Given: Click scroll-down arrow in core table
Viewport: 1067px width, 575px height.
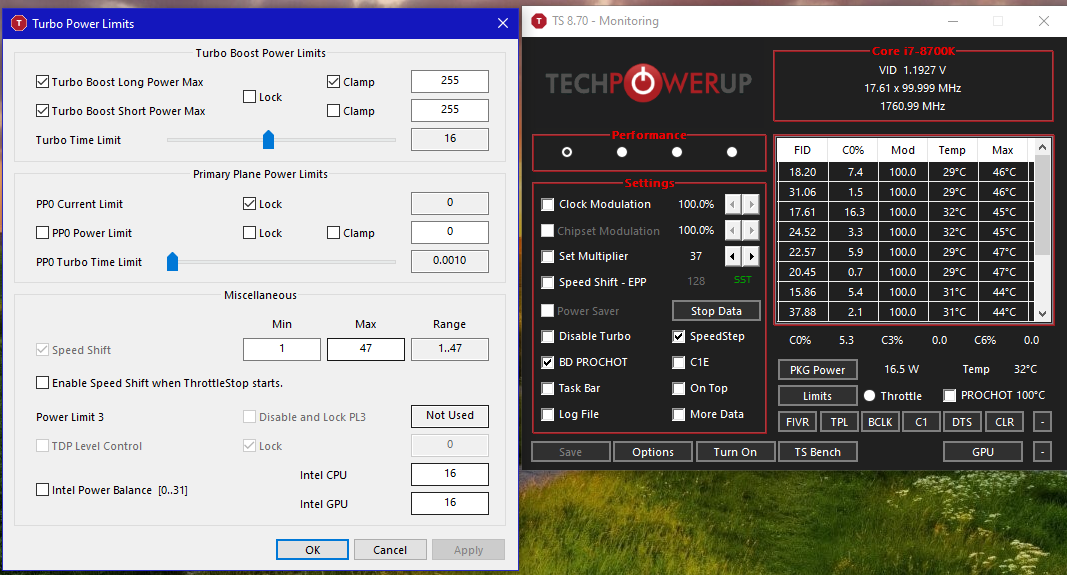Looking at the screenshot, I should pos(1042,313).
